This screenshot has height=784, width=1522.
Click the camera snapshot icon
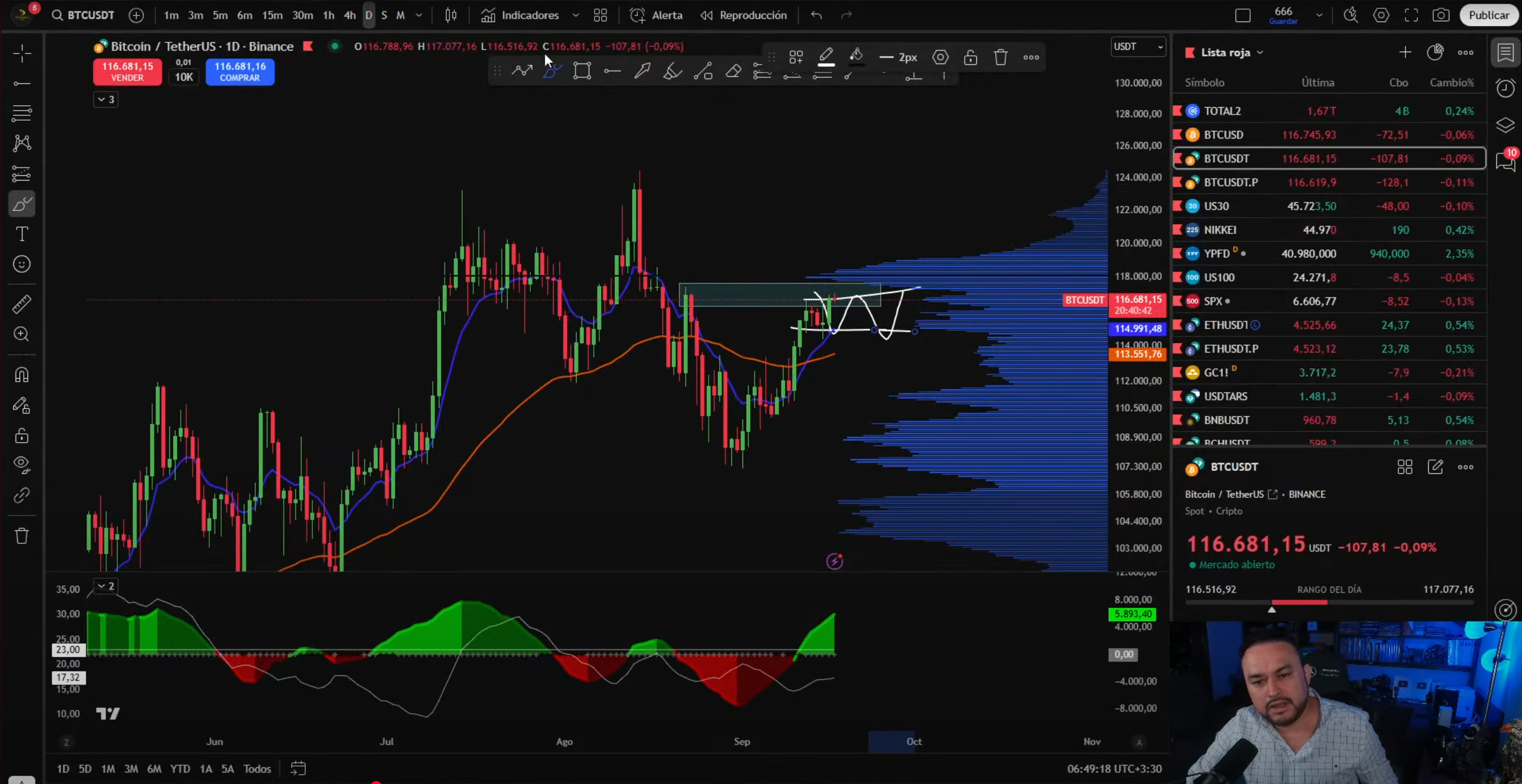point(1441,15)
